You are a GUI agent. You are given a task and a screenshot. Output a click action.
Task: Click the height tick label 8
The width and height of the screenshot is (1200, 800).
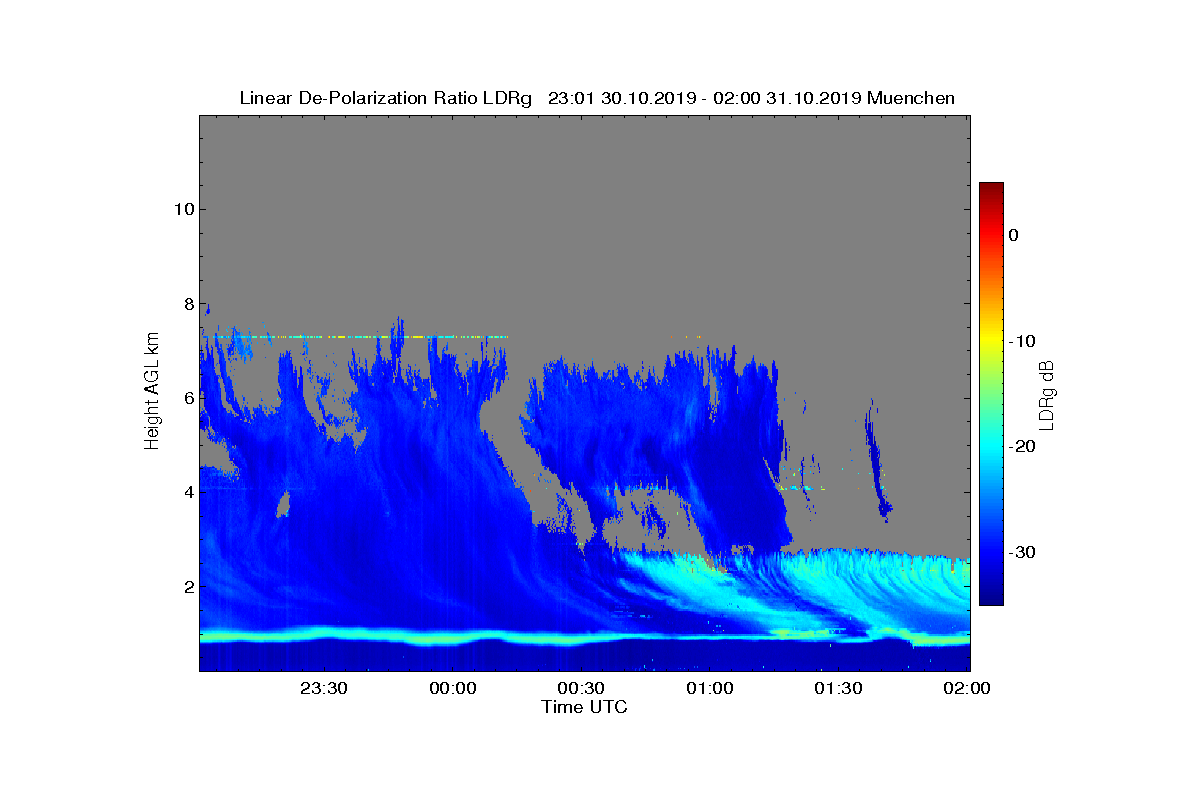coord(187,303)
